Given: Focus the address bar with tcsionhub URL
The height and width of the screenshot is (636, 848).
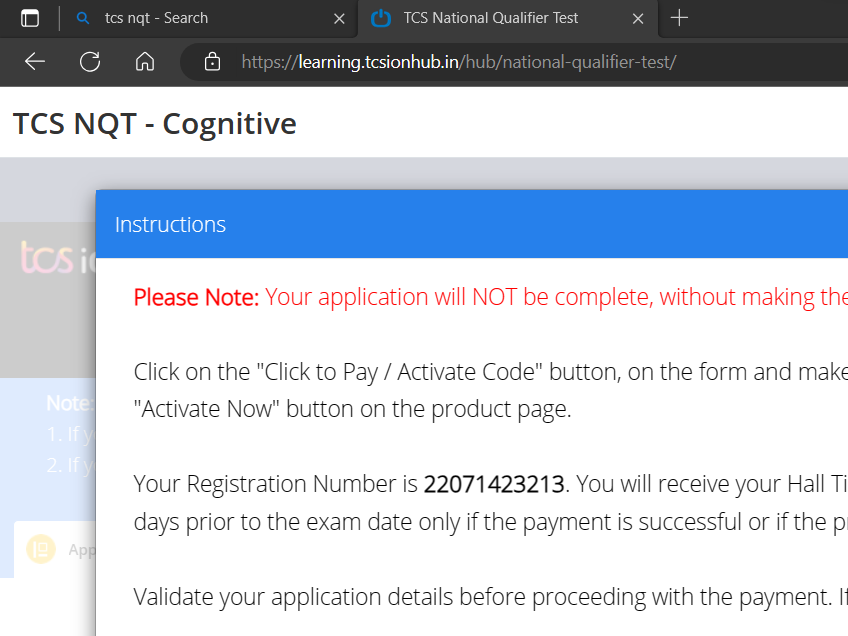Looking at the screenshot, I should coord(460,62).
